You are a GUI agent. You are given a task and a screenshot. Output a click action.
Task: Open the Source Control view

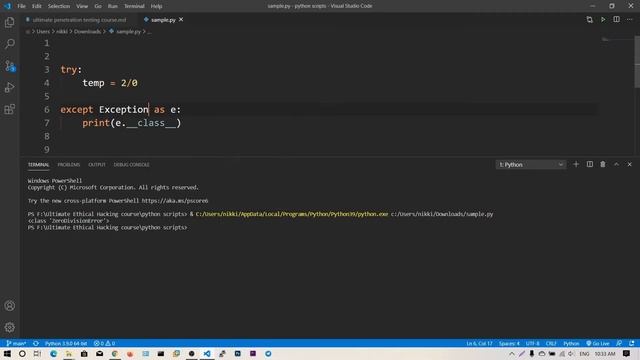(10, 66)
